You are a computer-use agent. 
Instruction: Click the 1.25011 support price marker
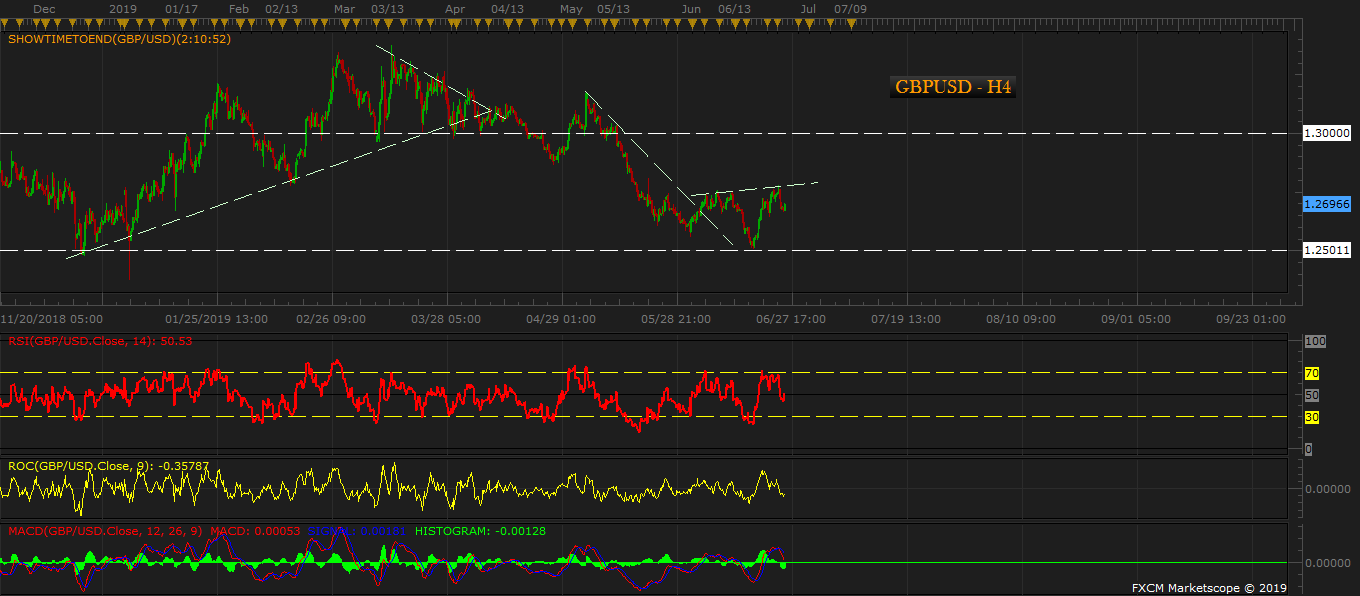pyautogui.click(x=1327, y=250)
